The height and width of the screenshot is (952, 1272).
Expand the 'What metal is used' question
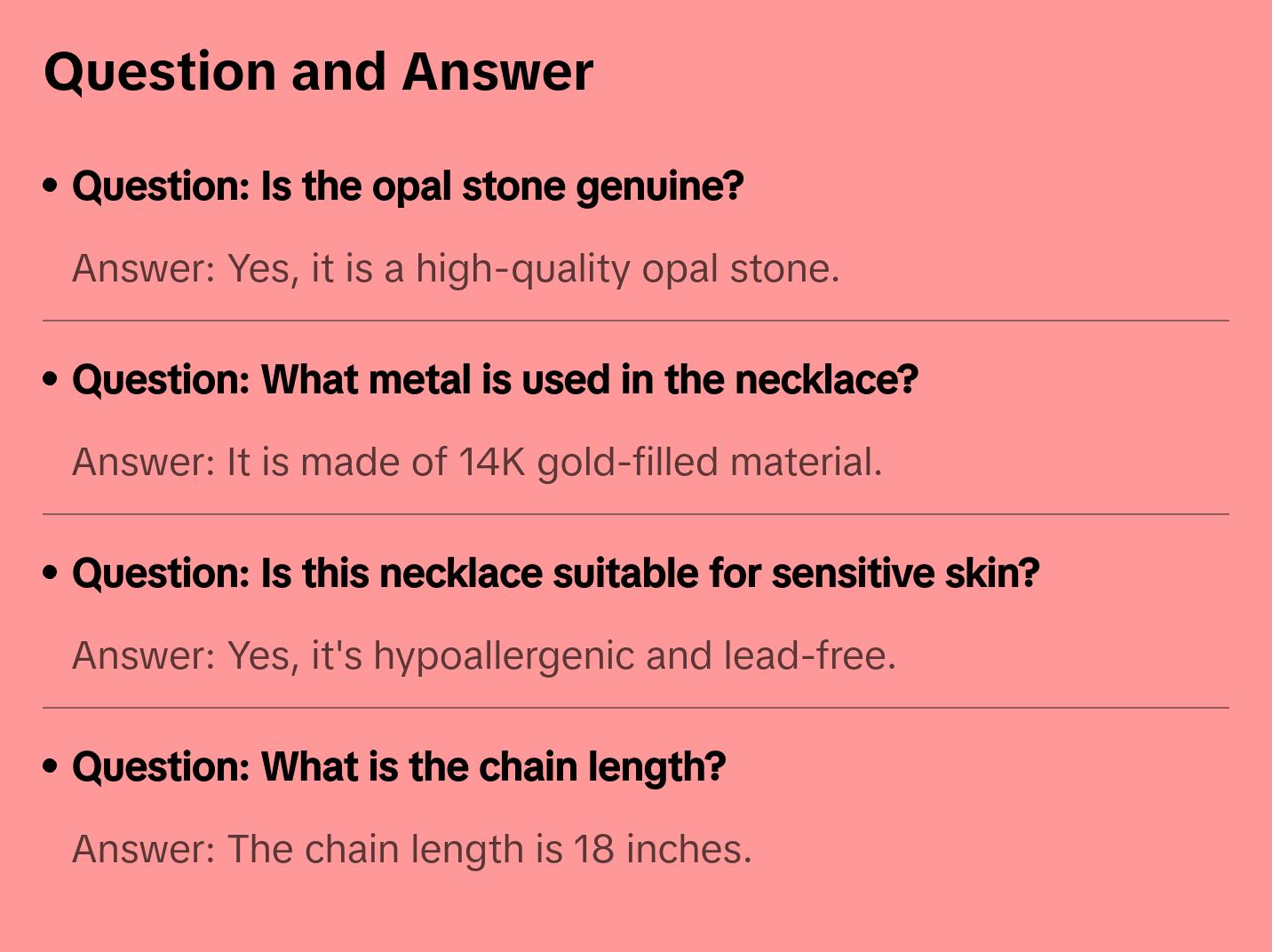494,380
